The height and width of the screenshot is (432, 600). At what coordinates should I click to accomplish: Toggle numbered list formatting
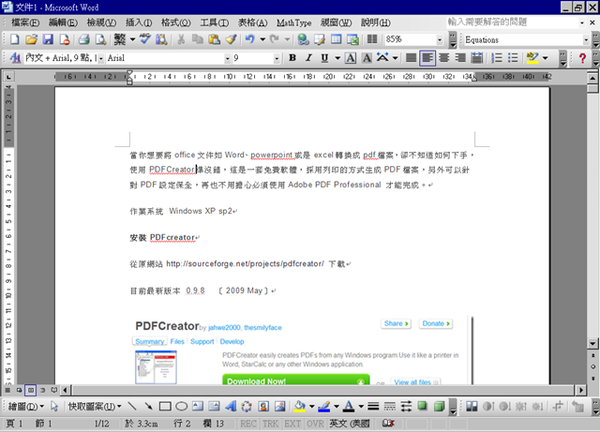coord(496,58)
